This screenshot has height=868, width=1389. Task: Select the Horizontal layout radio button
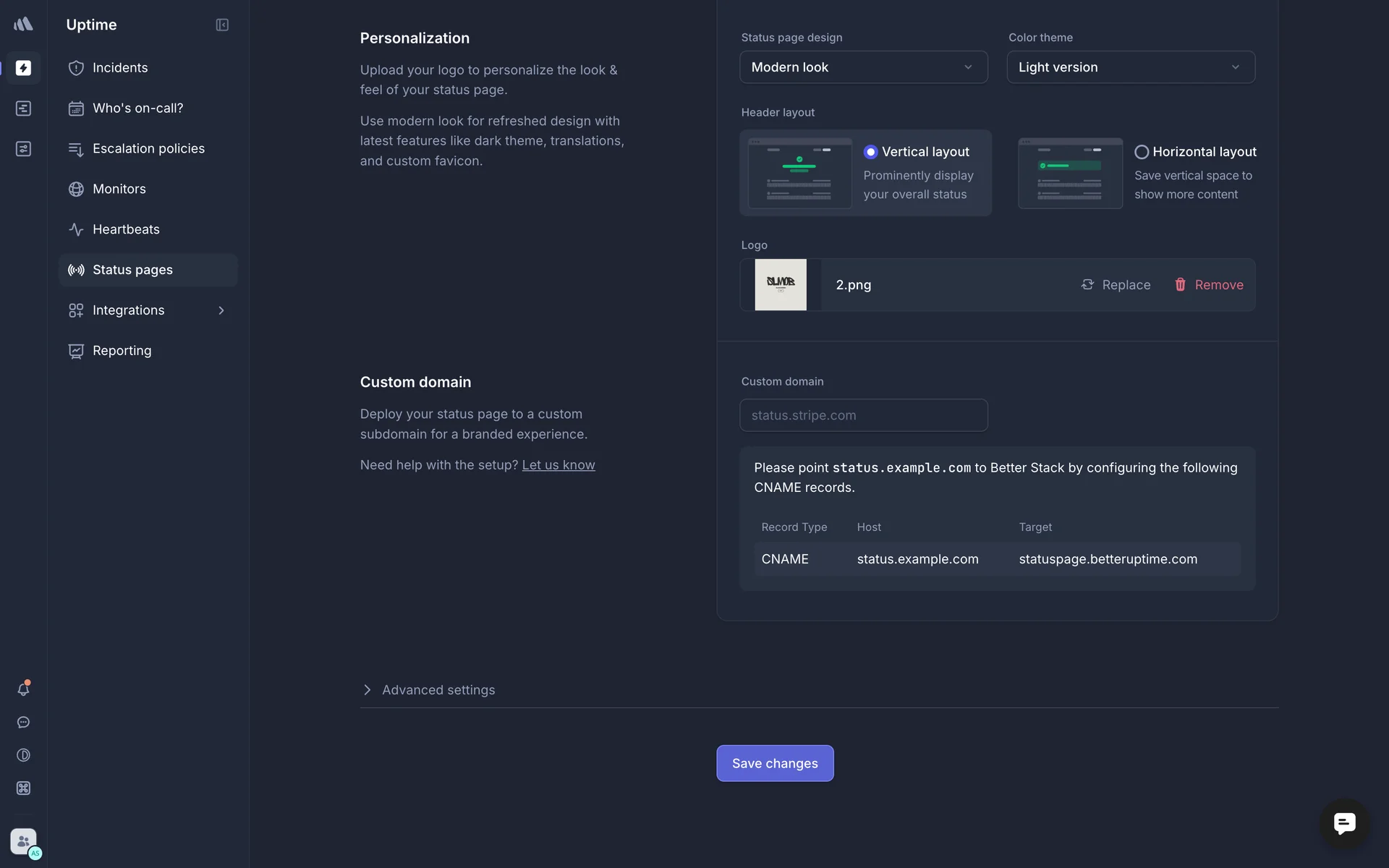coord(1141,152)
